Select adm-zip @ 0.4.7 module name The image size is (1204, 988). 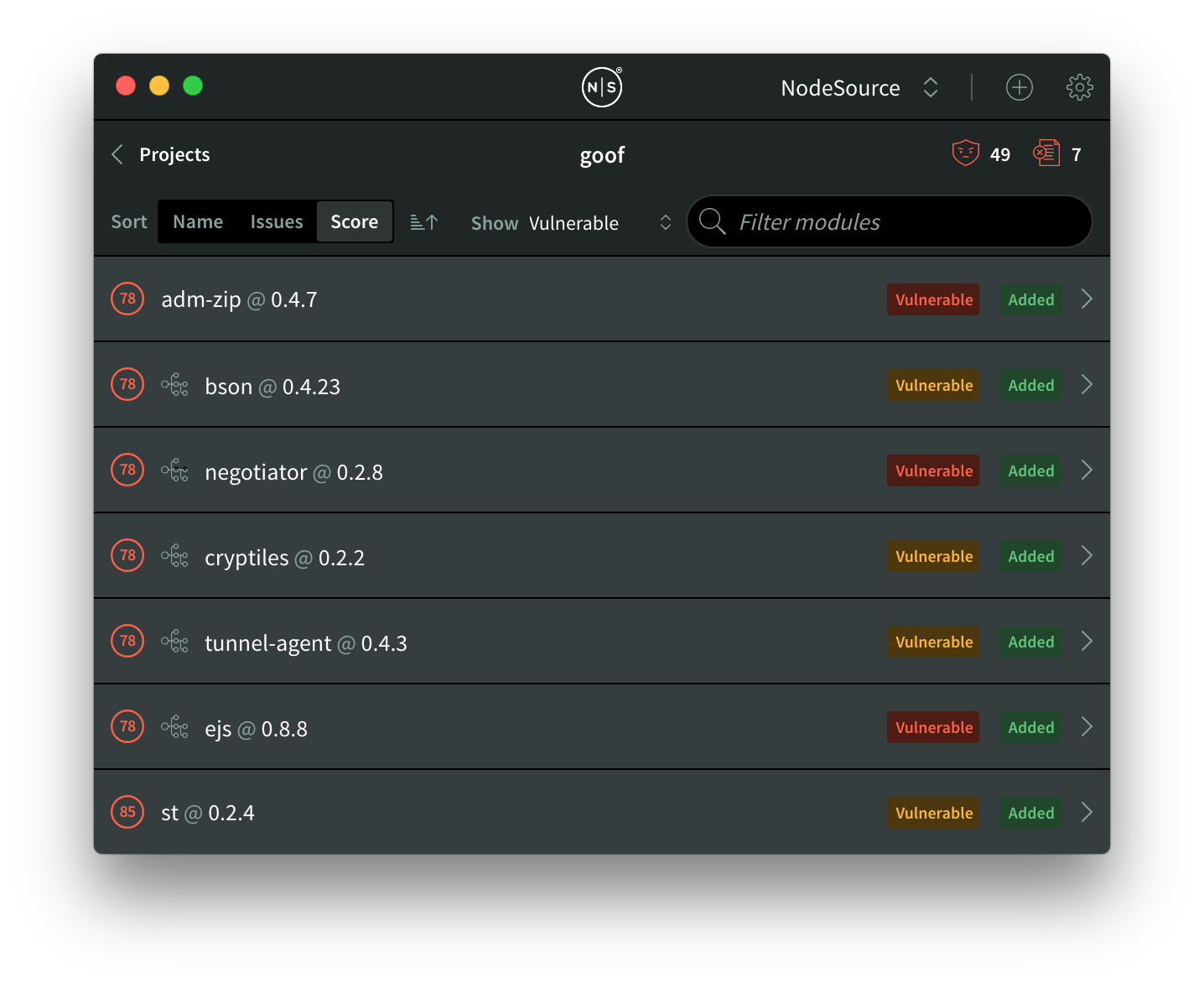coord(239,299)
